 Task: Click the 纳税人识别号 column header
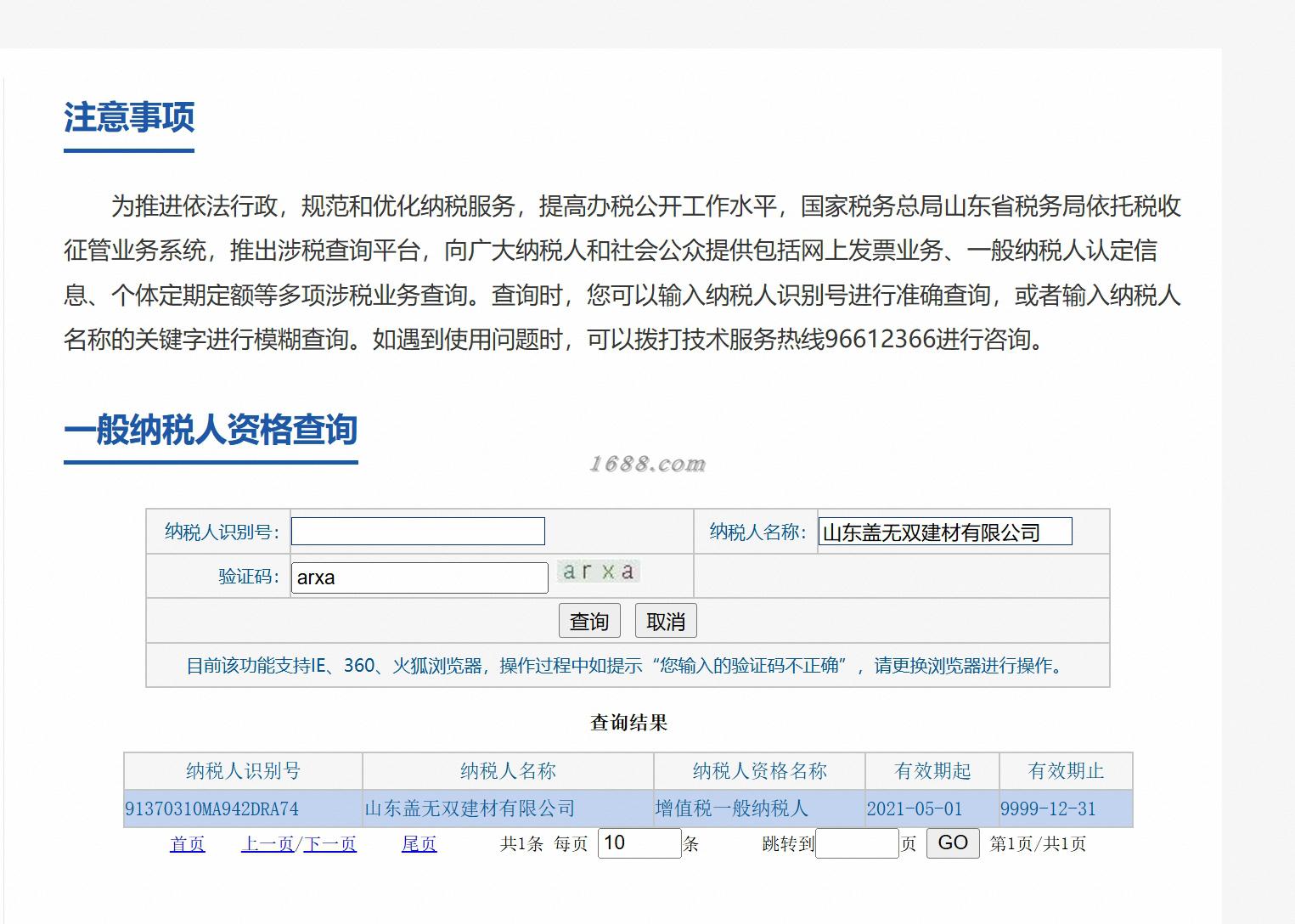pos(243,771)
